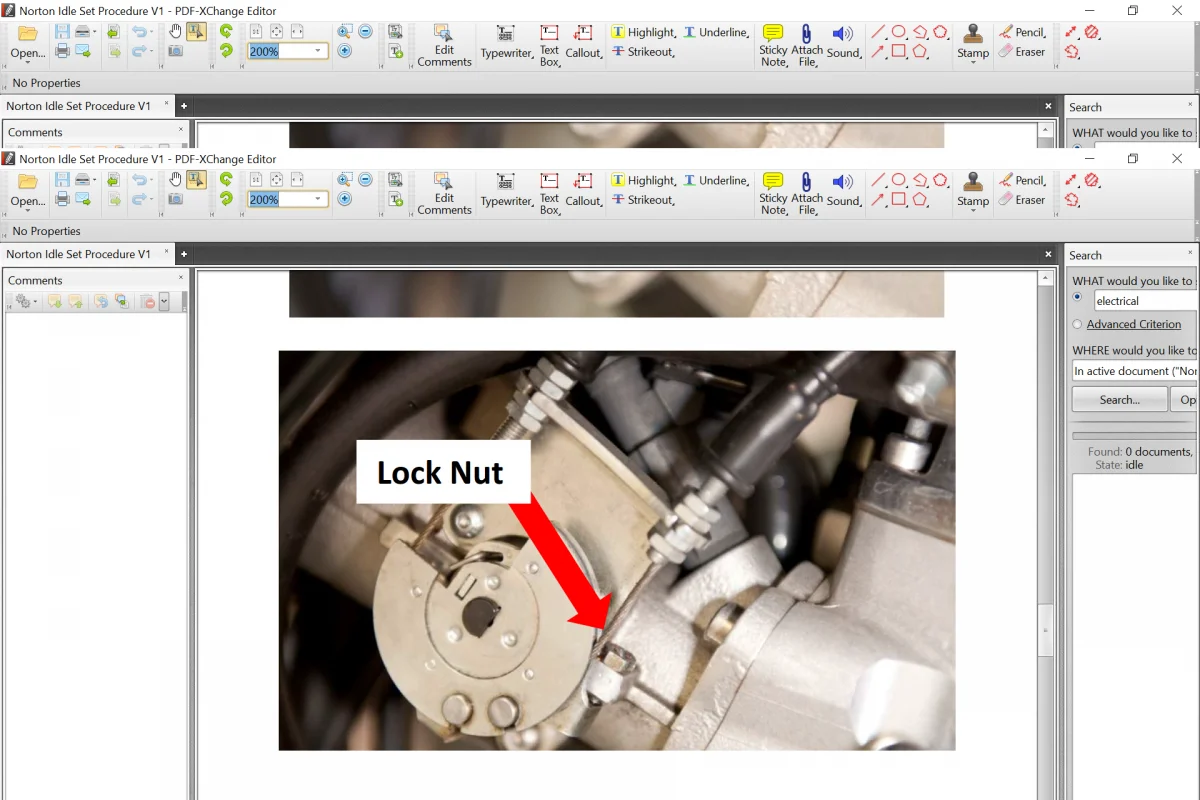Switch to lower Norton Idle Set Procedure V1 tab
Image resolution: width=1200 pixels, height=800 pixels.
[x=78, y=254]
